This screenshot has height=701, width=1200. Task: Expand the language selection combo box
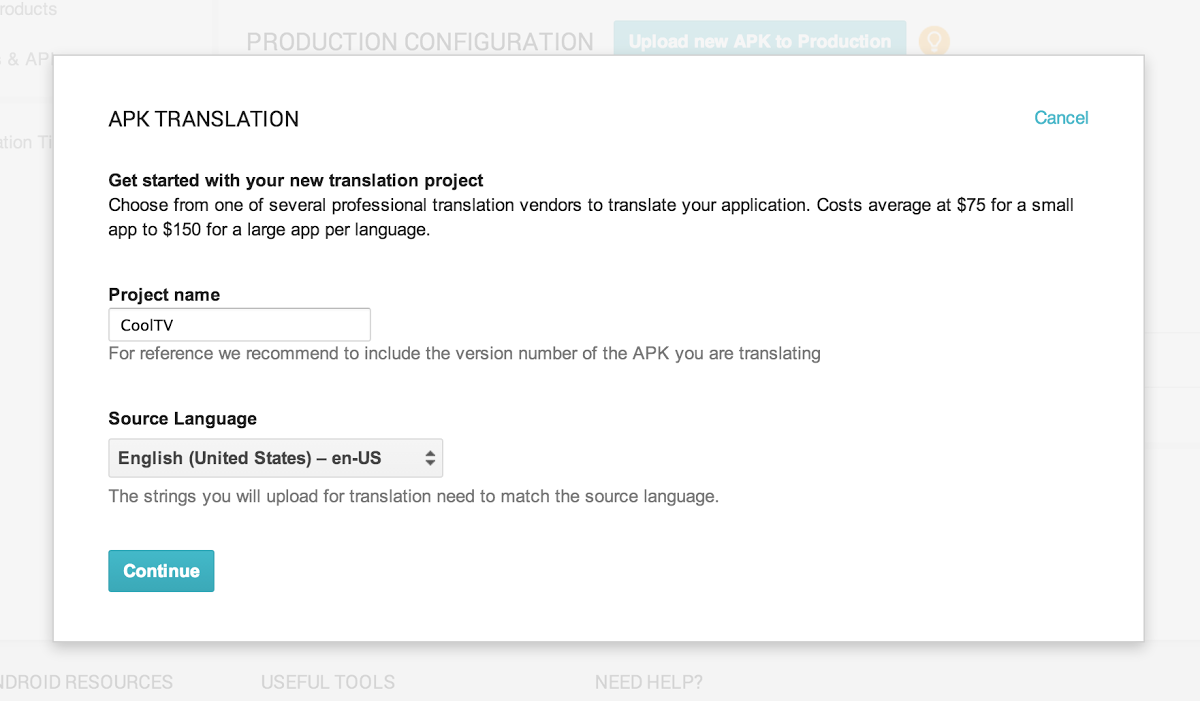[276, 457]
